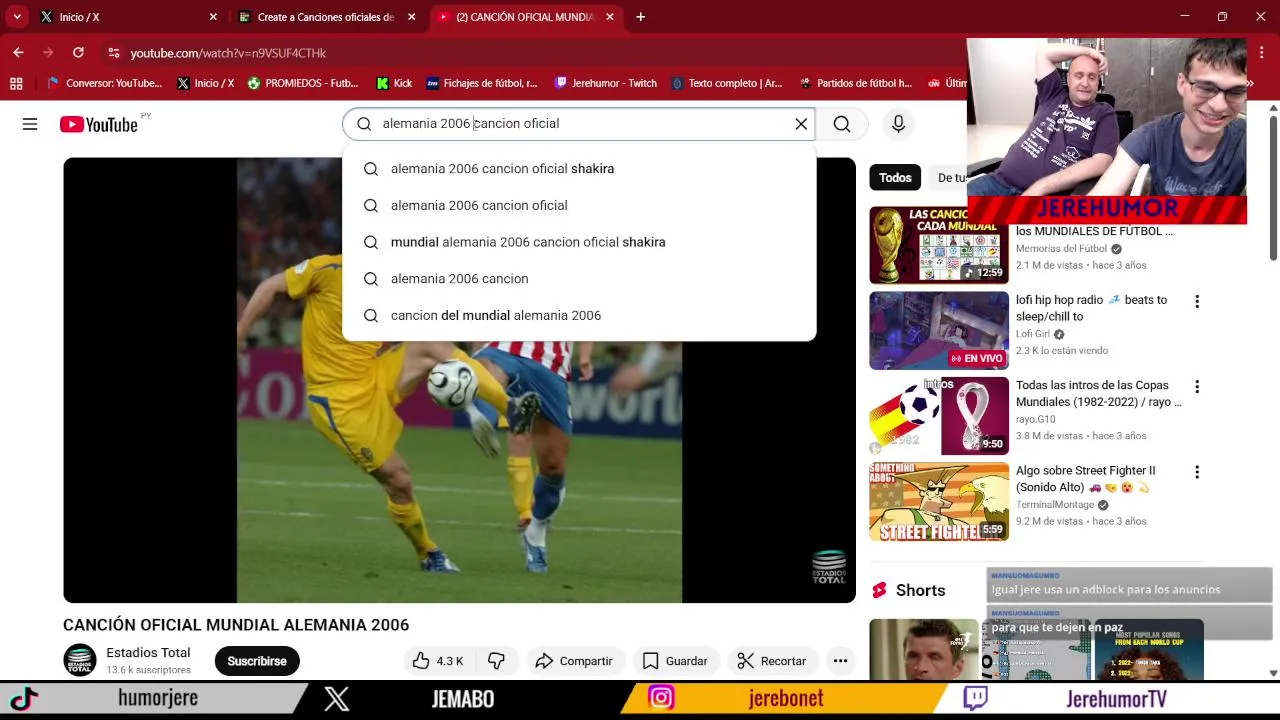Close the CANCIÓN OFICIAL MUNDIAL tab
This screenshot has height=720, width=1280.
pos(610,17)
